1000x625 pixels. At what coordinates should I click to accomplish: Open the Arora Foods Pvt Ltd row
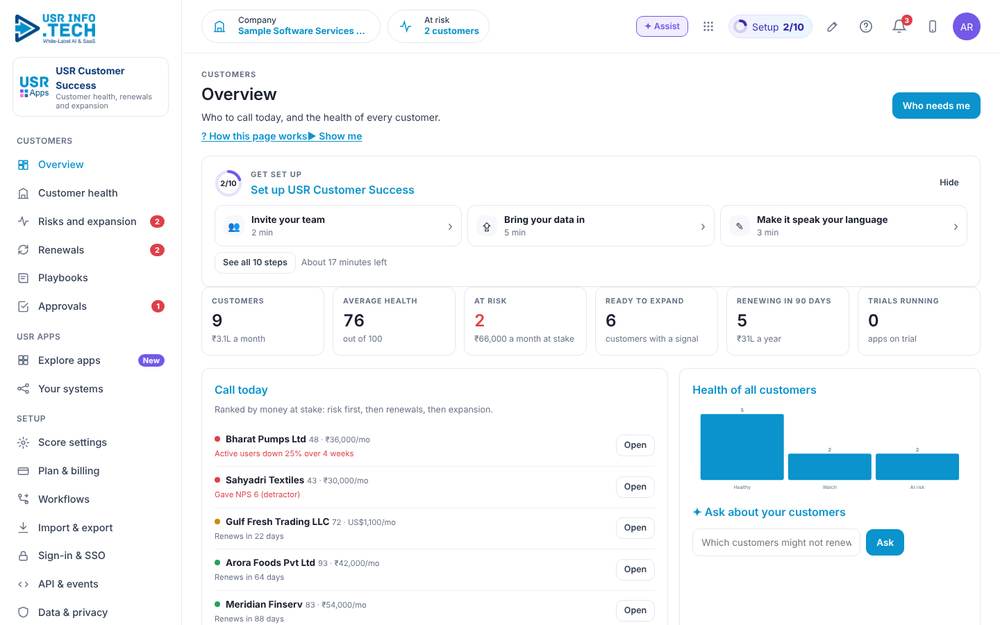coord(635,569)
